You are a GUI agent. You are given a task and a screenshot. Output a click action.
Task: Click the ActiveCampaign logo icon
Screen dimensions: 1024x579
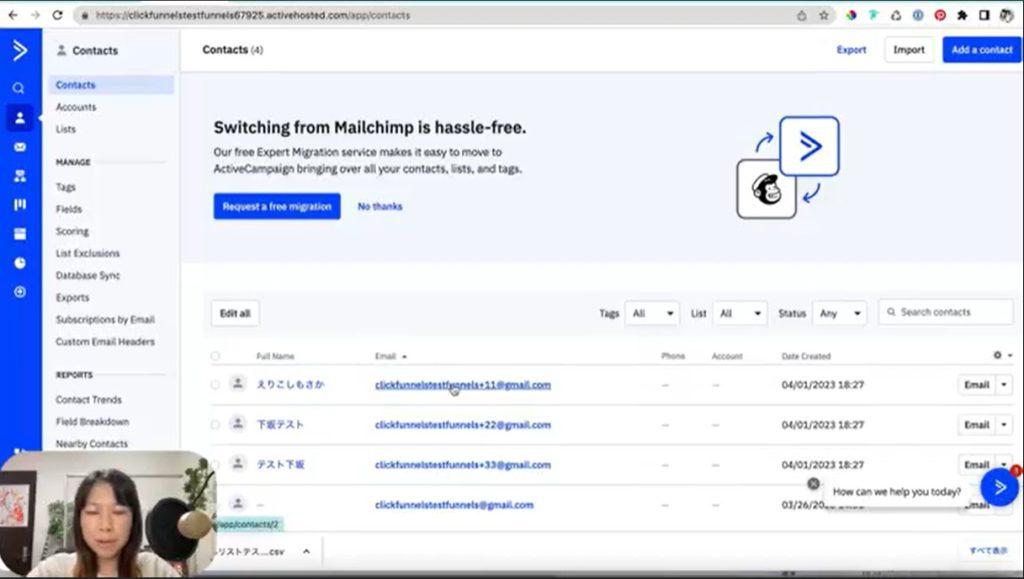19,50
